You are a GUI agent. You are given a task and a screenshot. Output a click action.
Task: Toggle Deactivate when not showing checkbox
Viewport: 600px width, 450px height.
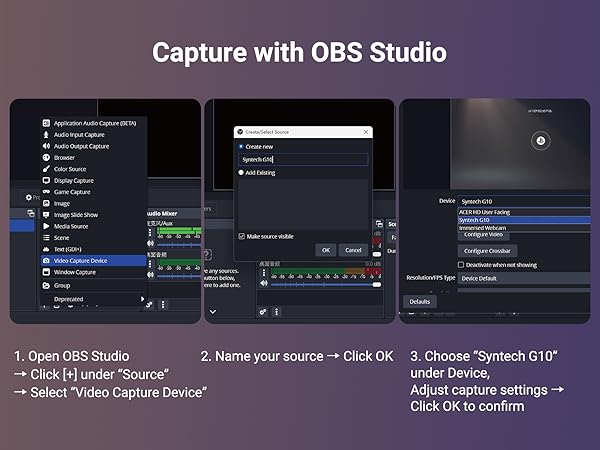point(461,265)
